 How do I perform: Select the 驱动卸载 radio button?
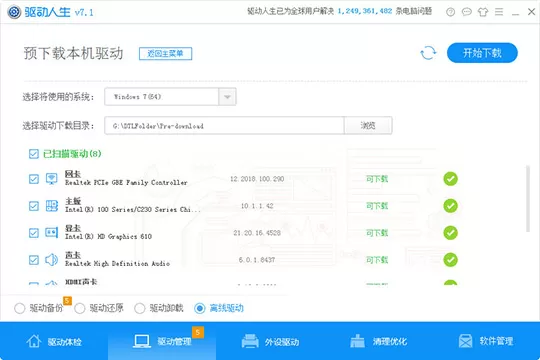tap(139, 308)
